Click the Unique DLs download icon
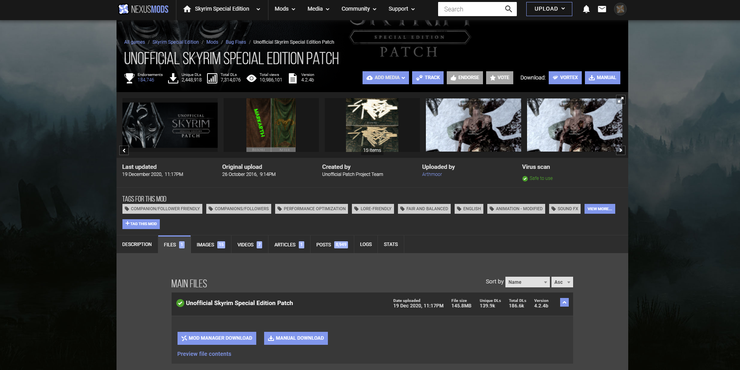The height and width of the screenshot is (370, 740). coord(173,78)
